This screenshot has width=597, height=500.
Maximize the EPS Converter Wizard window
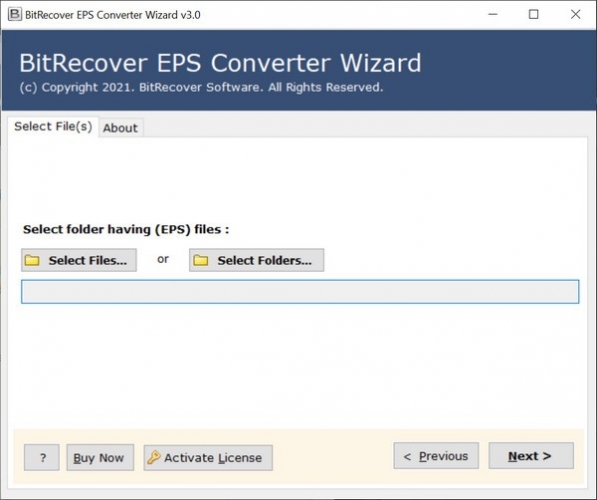point(534,14)
